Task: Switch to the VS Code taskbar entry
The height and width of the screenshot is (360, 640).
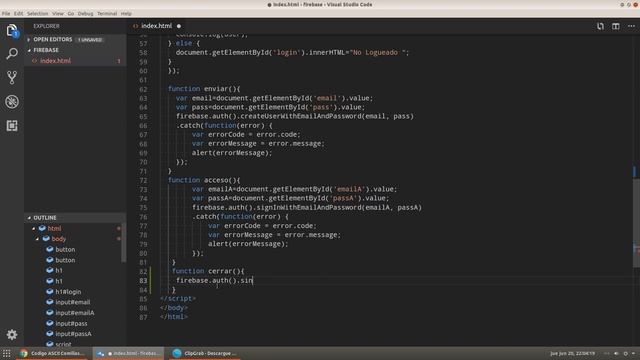Action: pos(129,353)
